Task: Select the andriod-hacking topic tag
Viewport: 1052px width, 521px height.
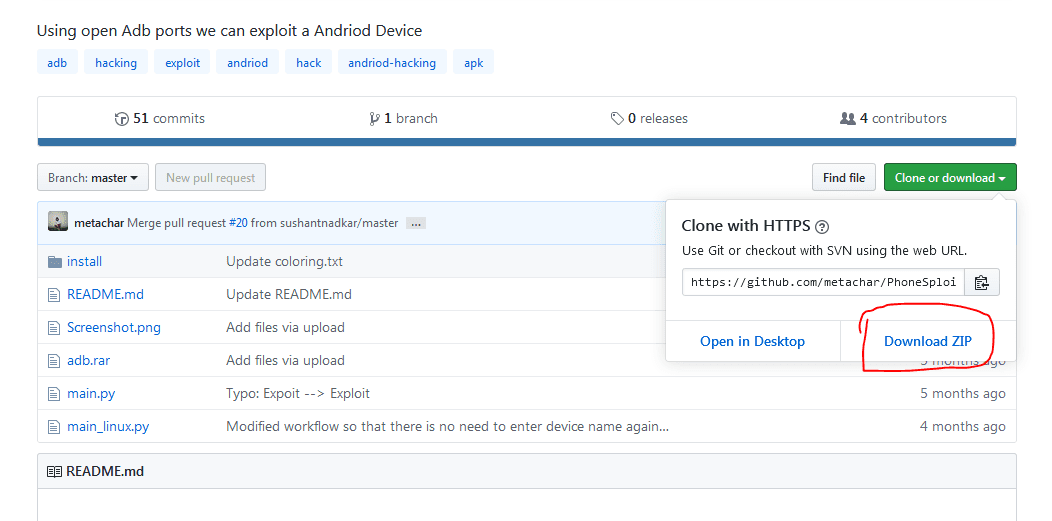Action: 392,63
